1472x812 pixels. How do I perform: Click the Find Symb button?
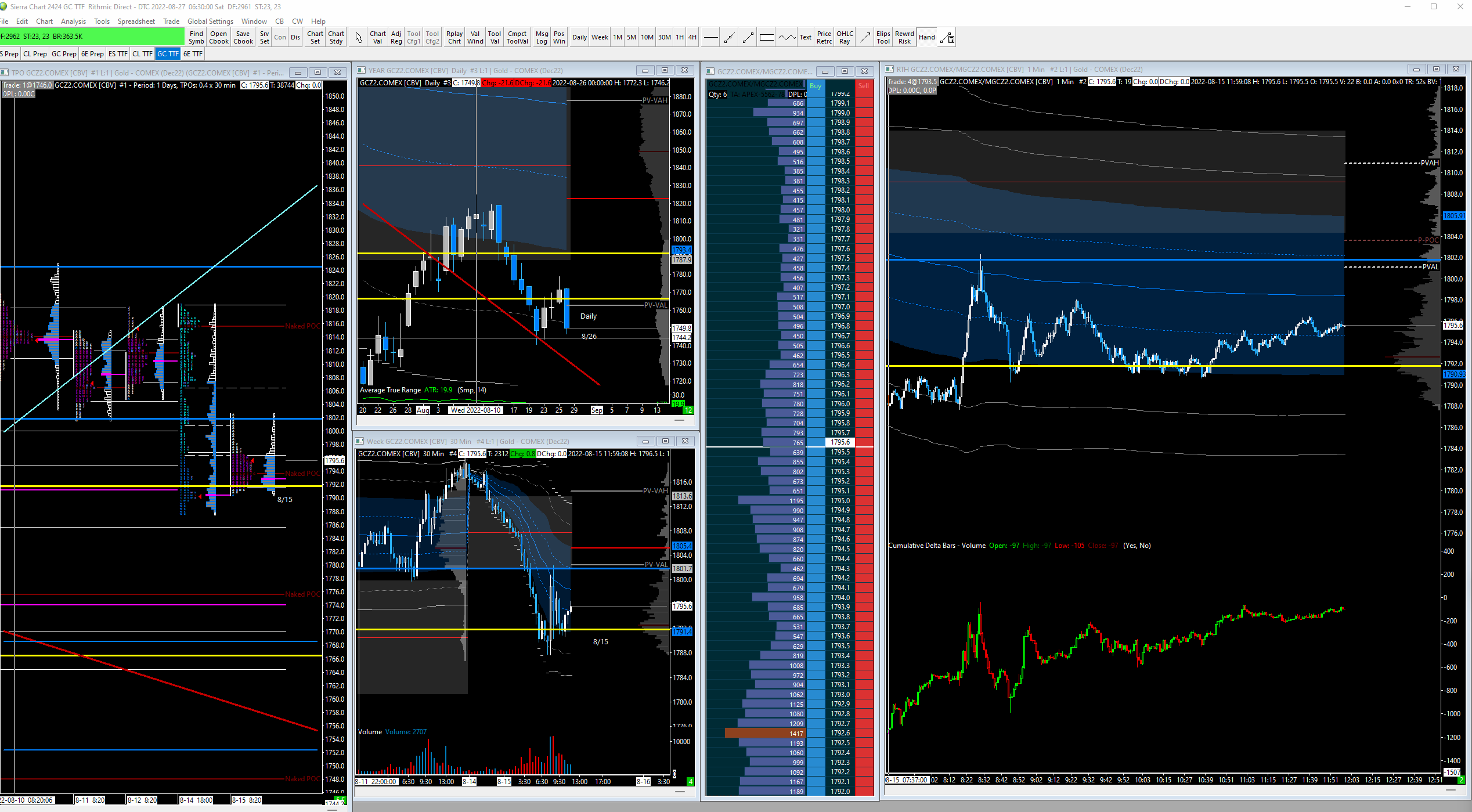tap(196, 38)
